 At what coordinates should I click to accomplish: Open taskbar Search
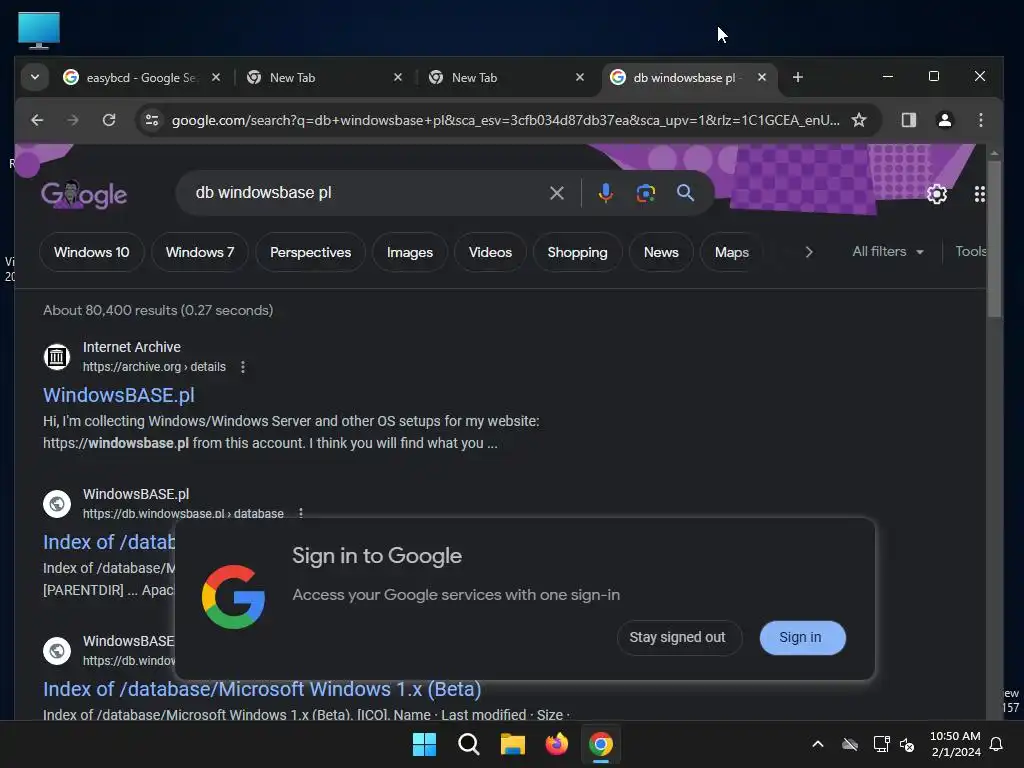coord(468,744)
